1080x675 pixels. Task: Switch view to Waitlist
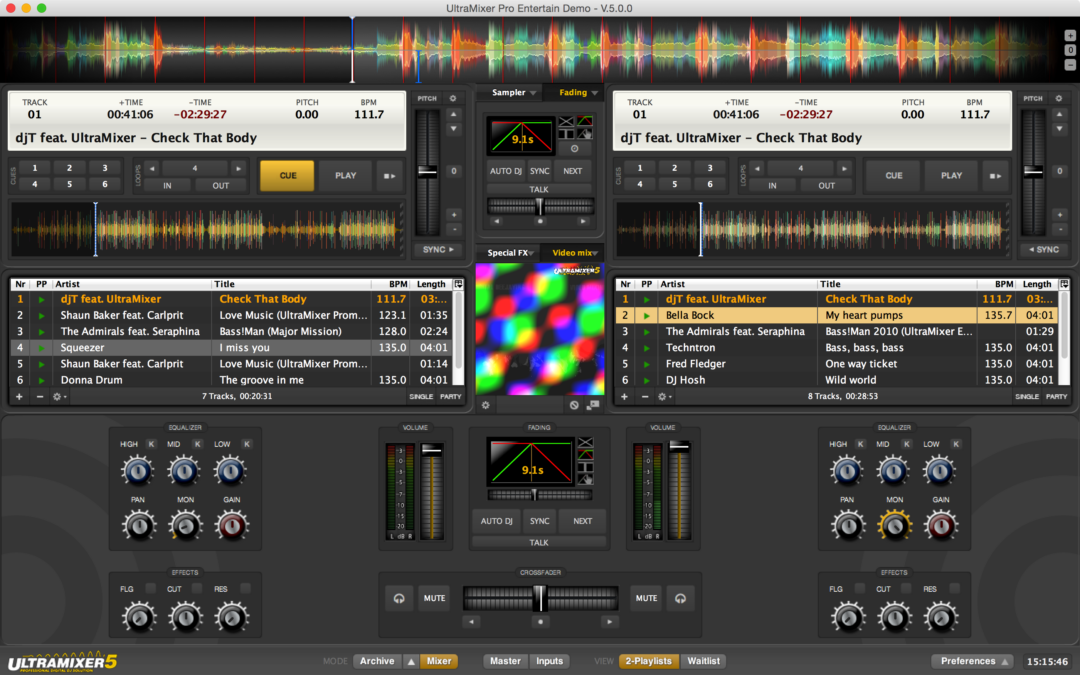pos(704,661)
